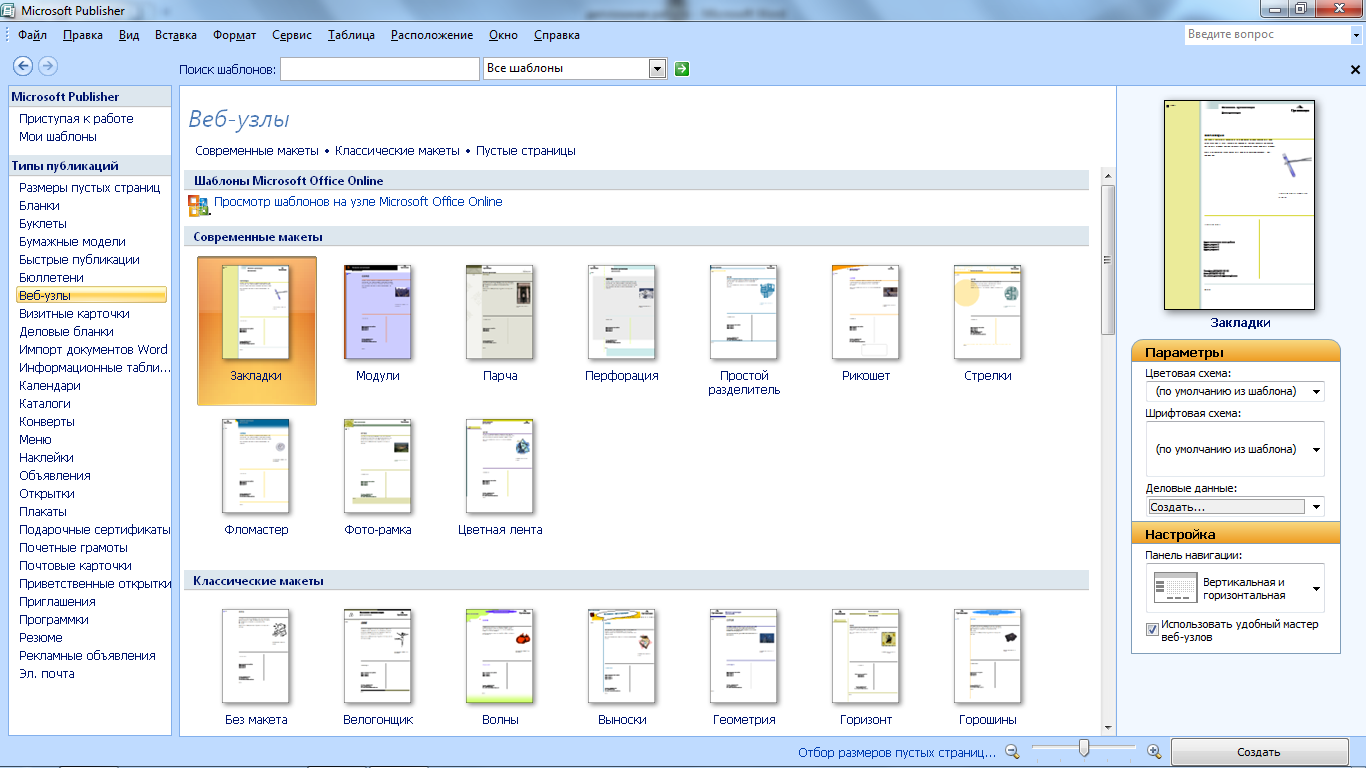Viewport: 1366px width, 768px height.
Task: Open the Вид menu
Action: pos(129,35)
